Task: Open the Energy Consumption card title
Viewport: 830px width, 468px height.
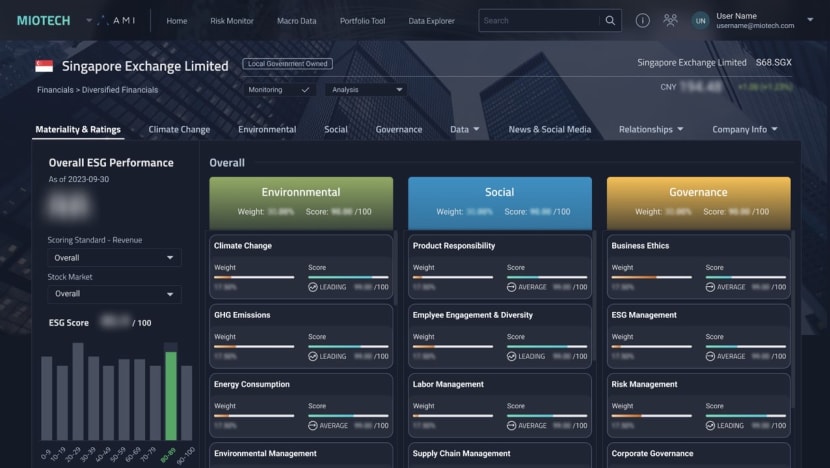Action: (251, 384)
